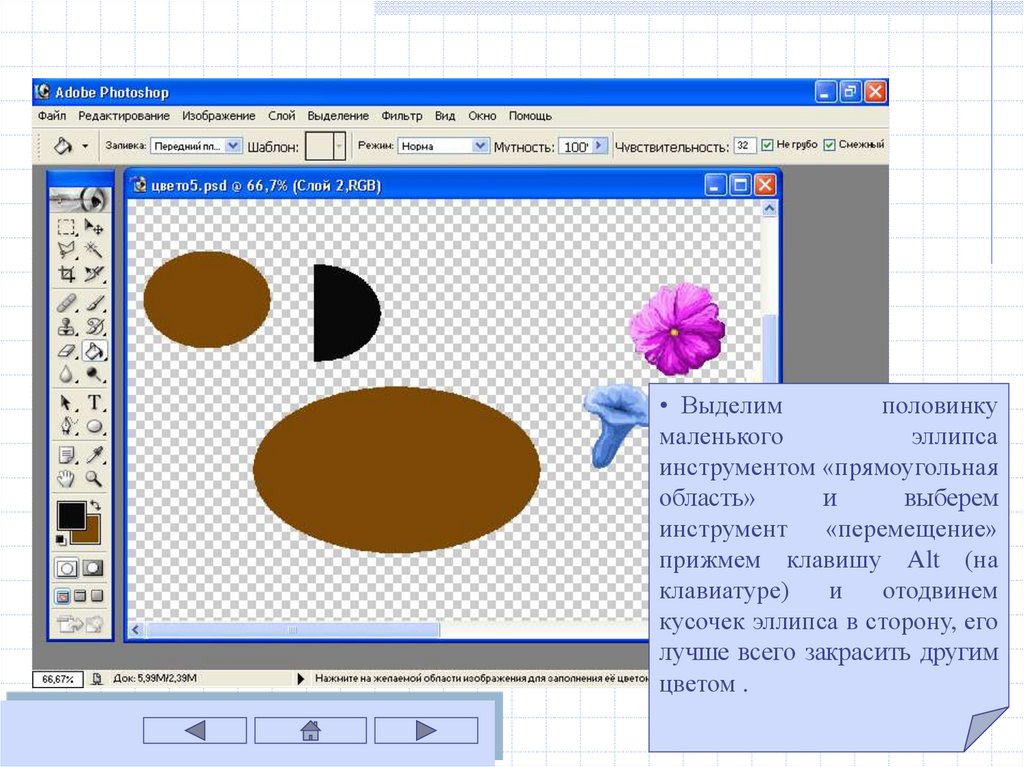The height and width of the screenshot is (767, 1024).
Task: Select the Hand tool
Action: 66,478
